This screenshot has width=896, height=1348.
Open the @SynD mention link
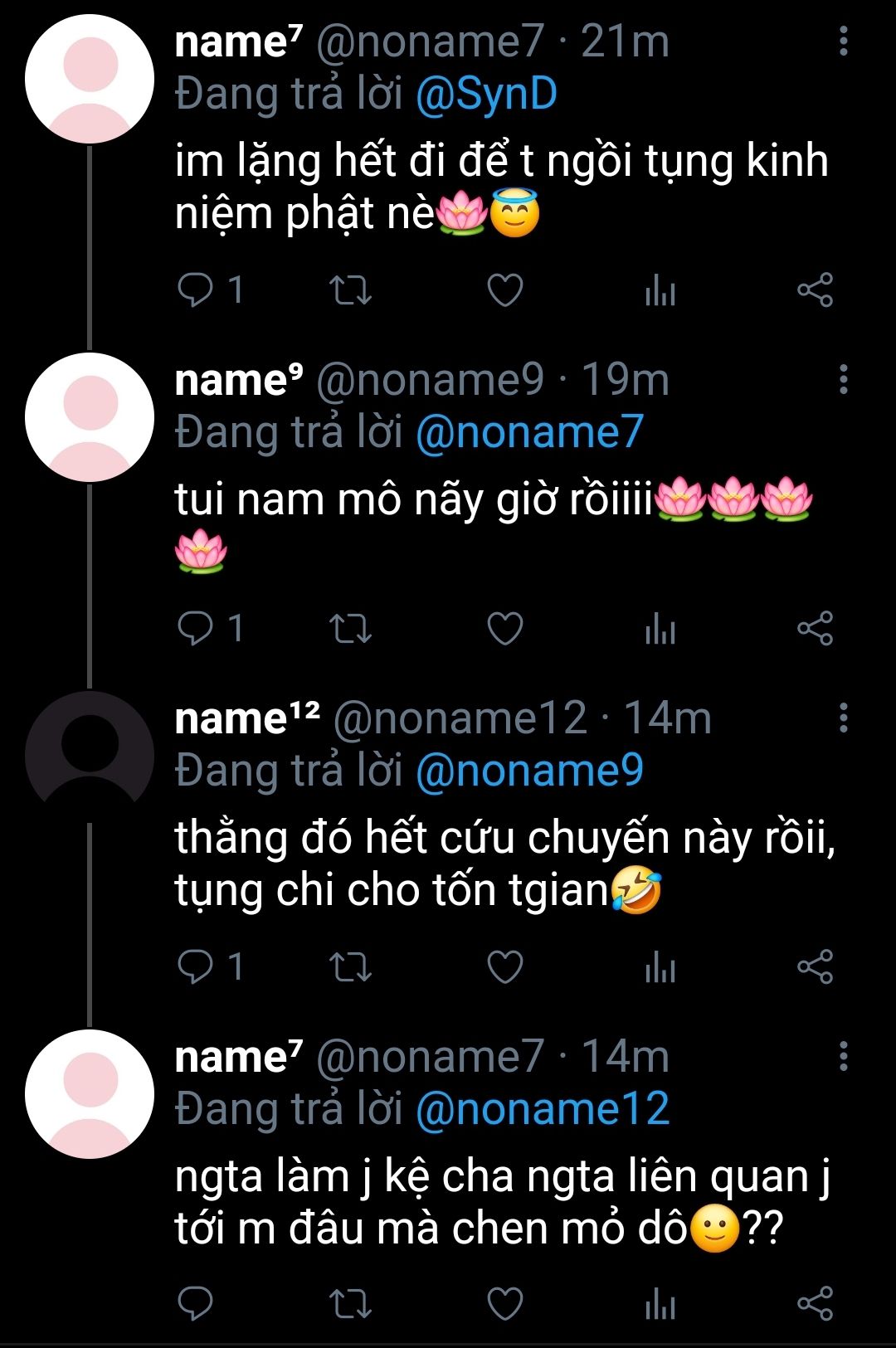[486, 95]
